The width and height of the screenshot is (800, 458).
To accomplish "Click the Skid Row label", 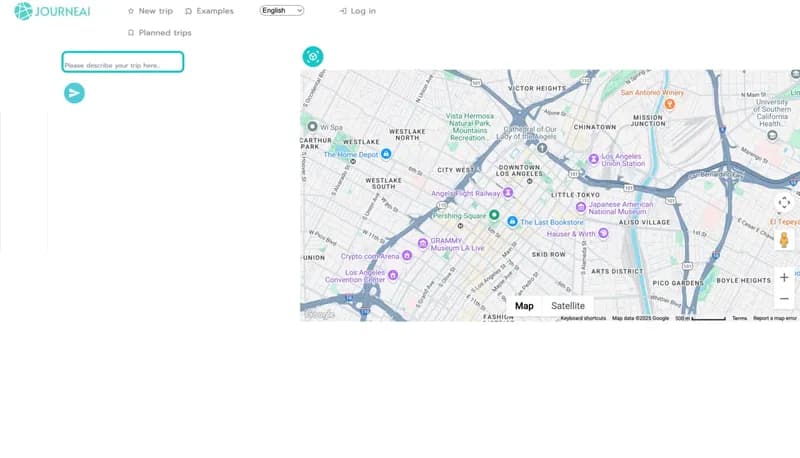I will coord(548,254).
